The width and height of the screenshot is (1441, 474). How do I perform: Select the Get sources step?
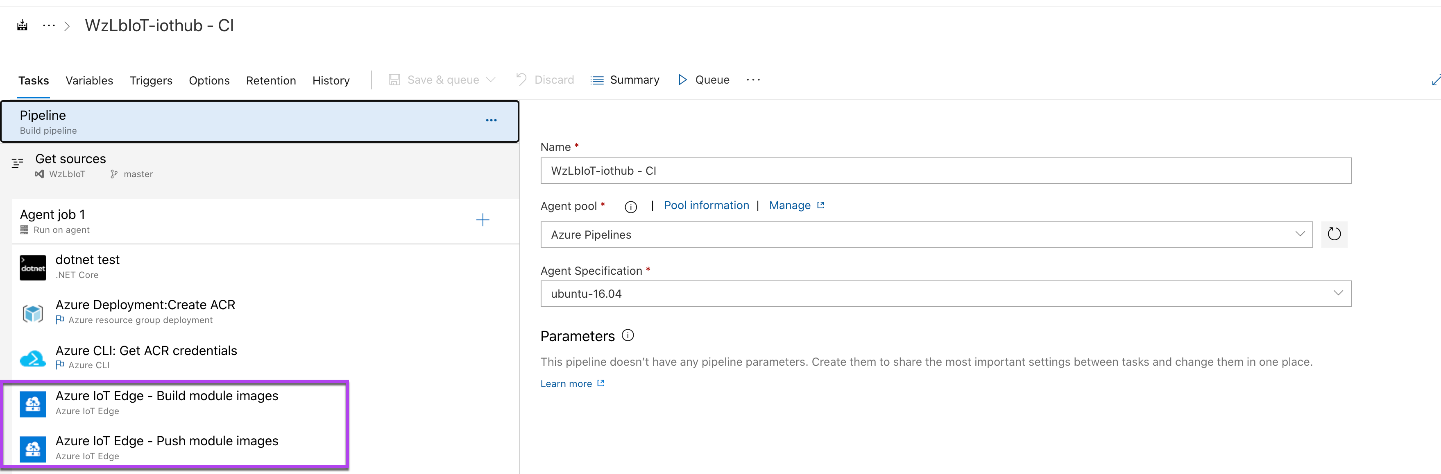(x=260, y=165)
